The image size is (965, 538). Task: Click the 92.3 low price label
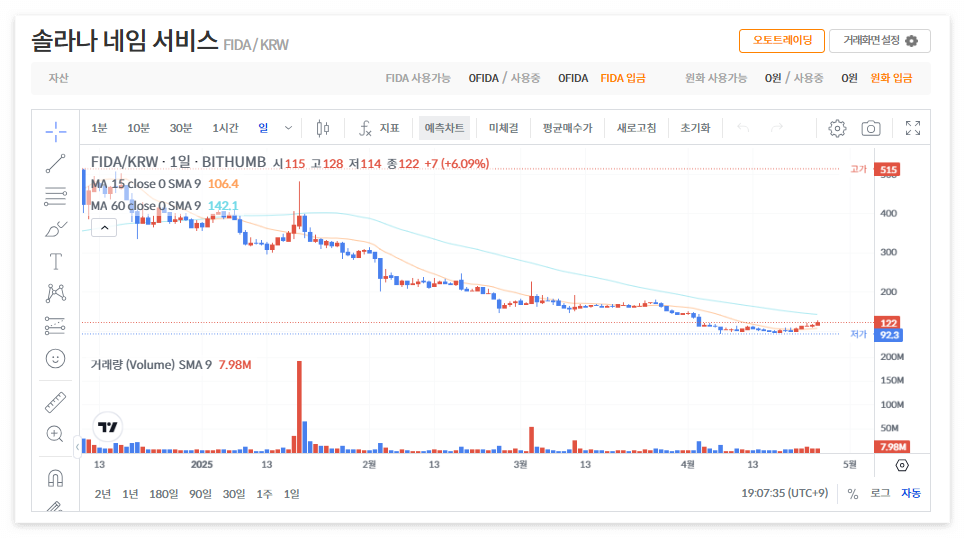[x=889, y=335]
